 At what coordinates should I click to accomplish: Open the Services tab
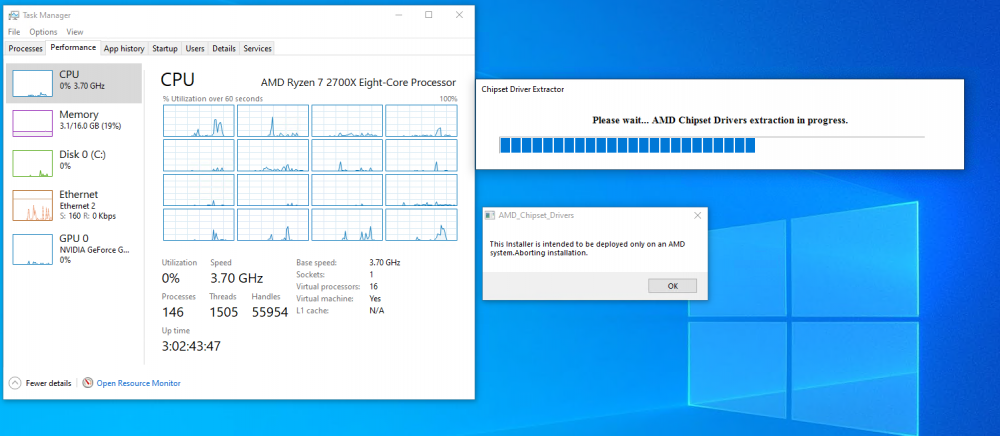pyautogui.click(x=258, y=48)
